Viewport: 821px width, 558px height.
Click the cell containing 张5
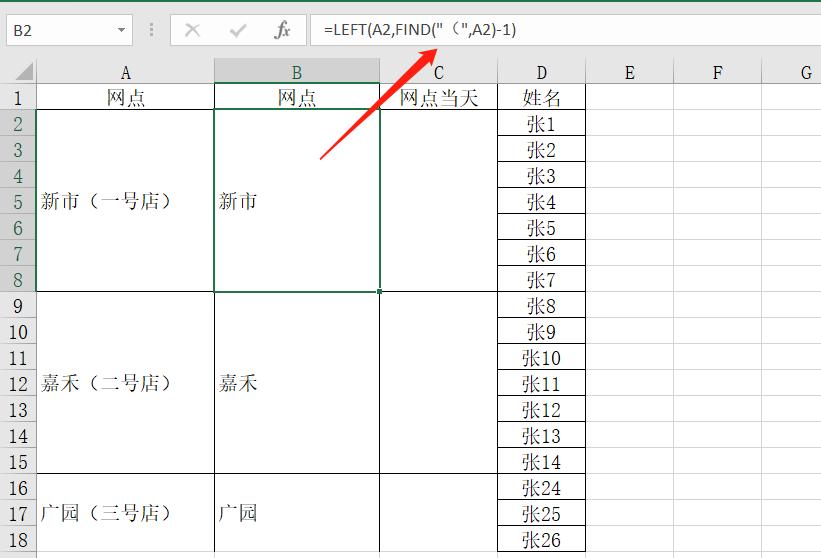(541, 227)
